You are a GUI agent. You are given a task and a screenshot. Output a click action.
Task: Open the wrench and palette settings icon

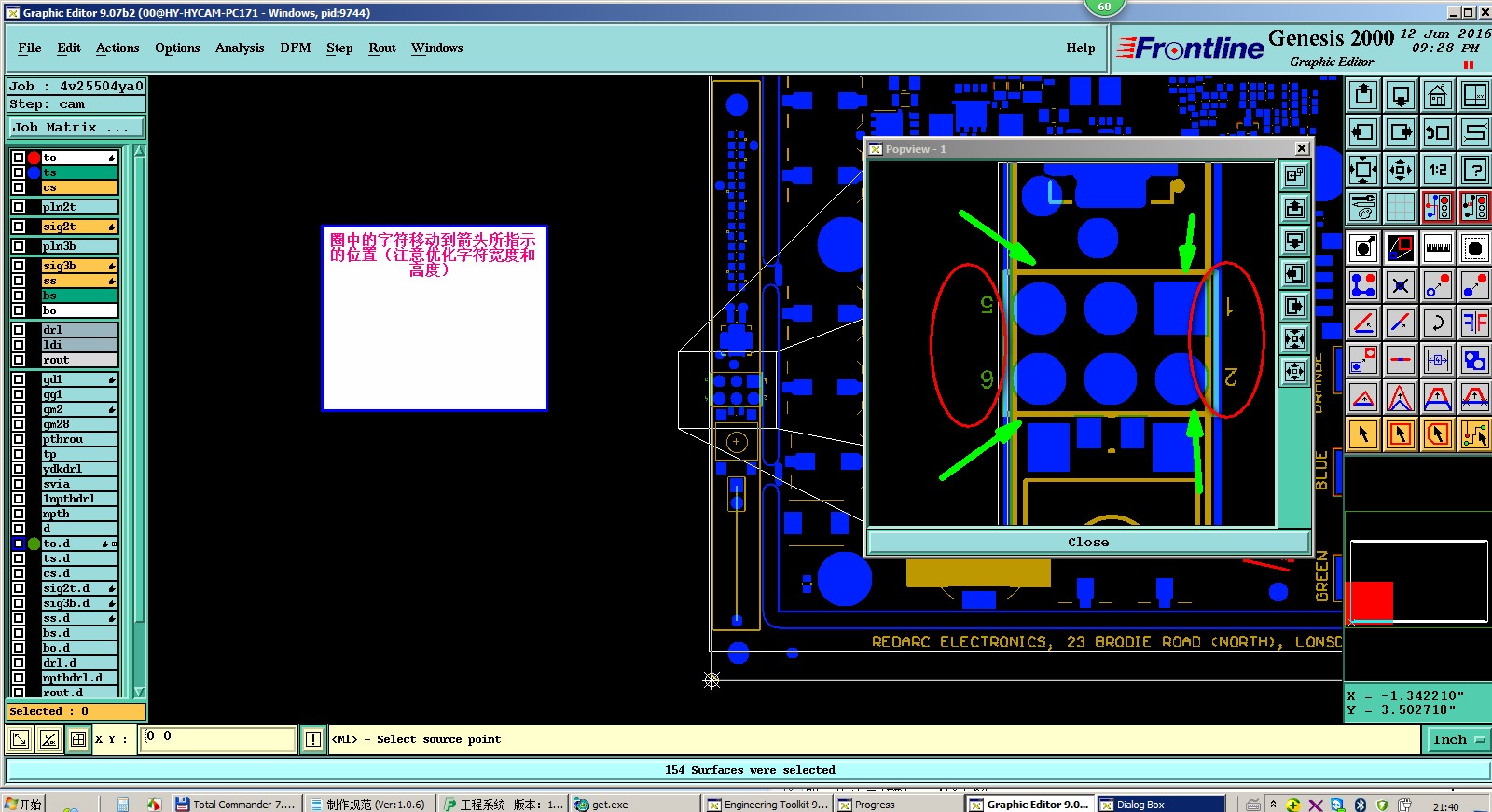[x=1363, y=207]
